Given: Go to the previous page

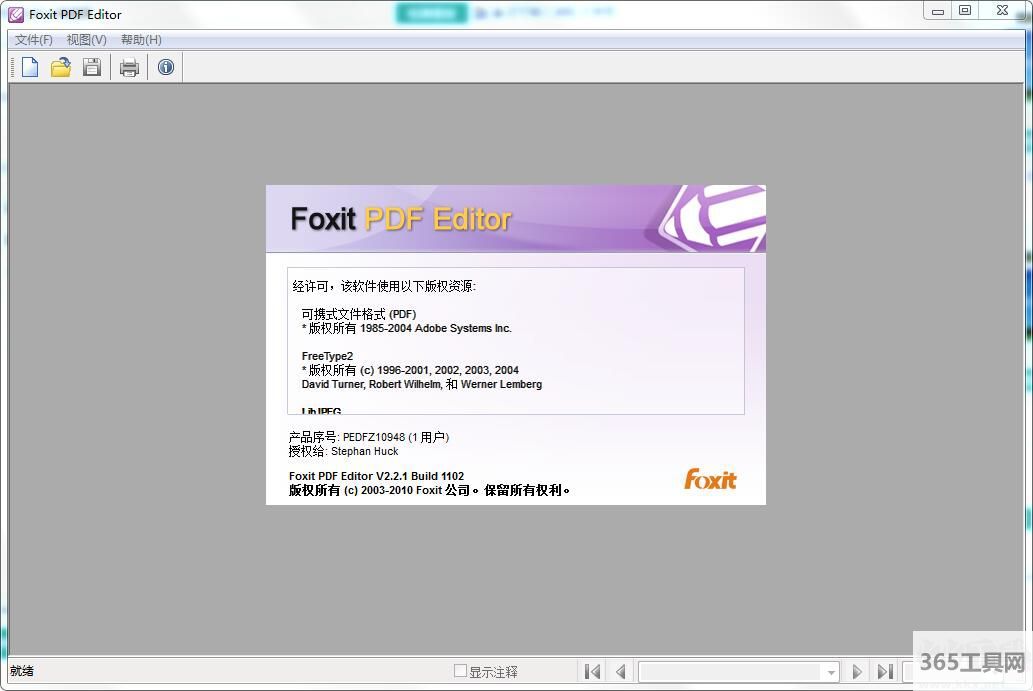Looking at the screenshot, I should tap(621, 672).
